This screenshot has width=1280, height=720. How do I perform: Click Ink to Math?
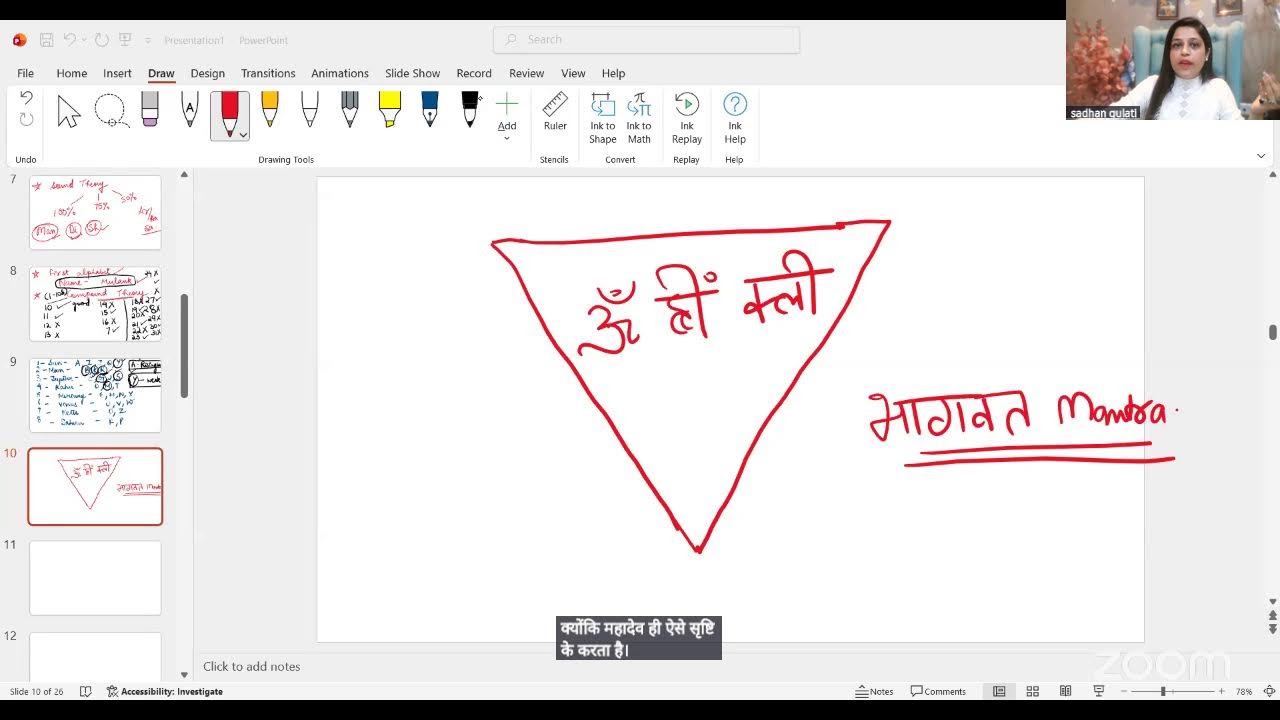tap(639, 118)
